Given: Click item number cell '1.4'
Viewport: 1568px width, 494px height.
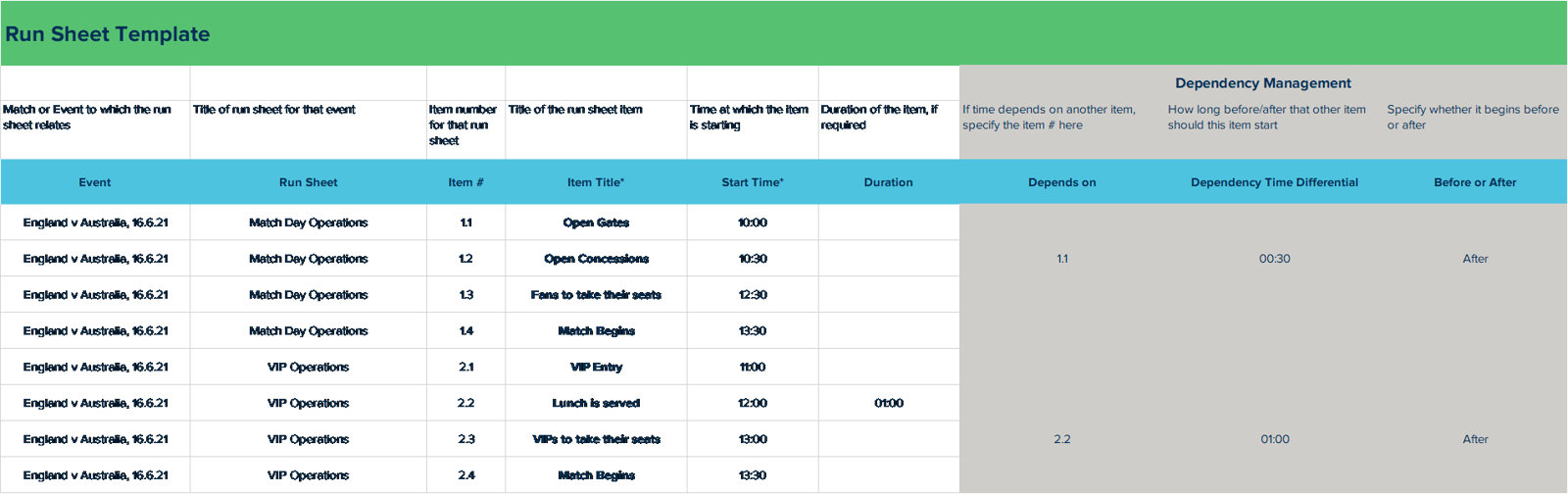Looking at the screenshot, I should click(x=465, y=331).
